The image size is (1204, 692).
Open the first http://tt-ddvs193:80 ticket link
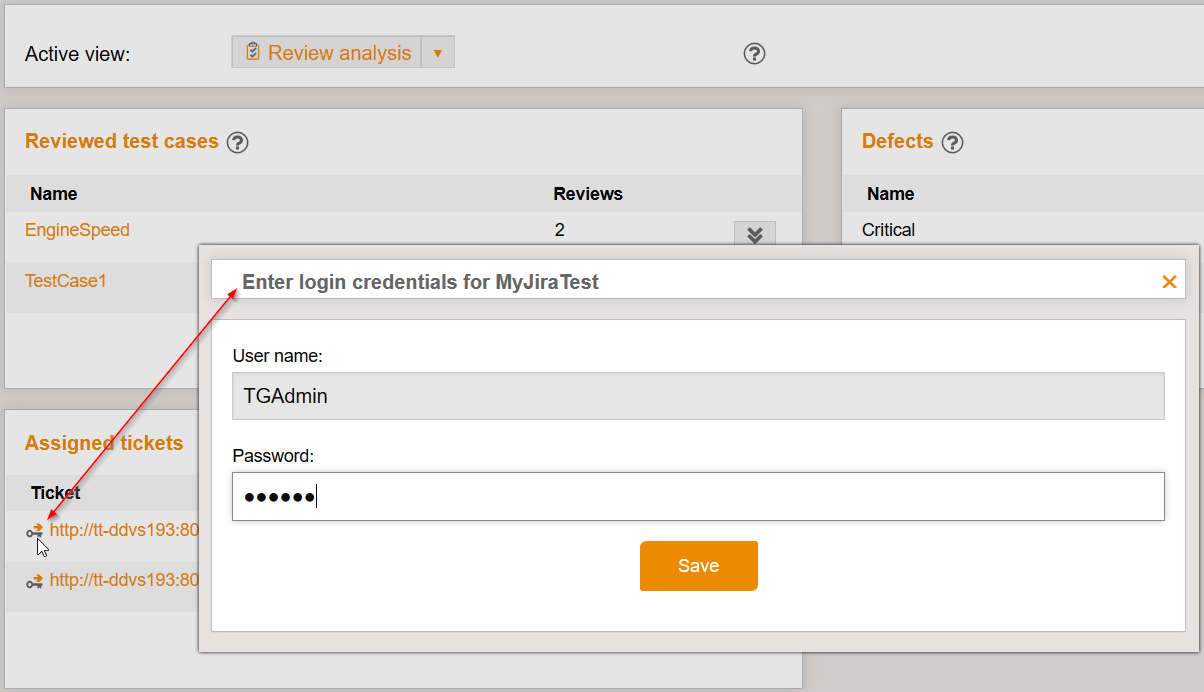[122, 530]
